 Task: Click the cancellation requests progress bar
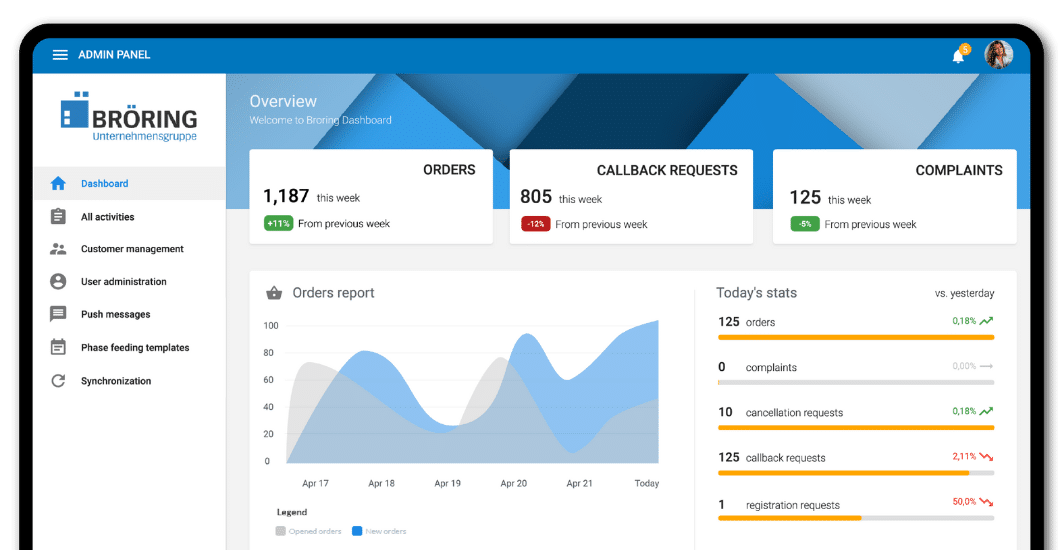click(856, 428)
